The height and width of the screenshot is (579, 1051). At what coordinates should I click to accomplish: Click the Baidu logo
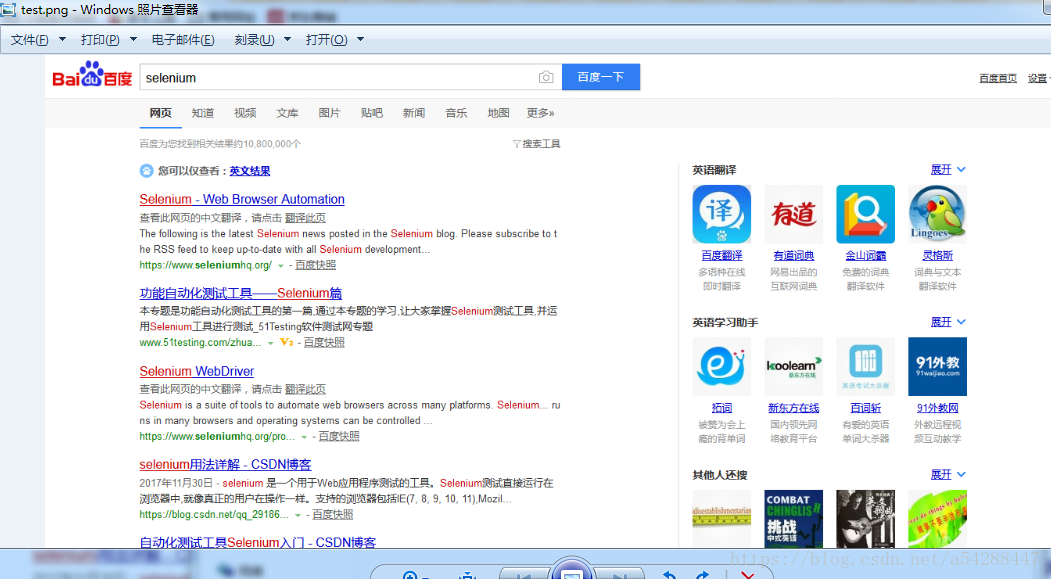92,74
